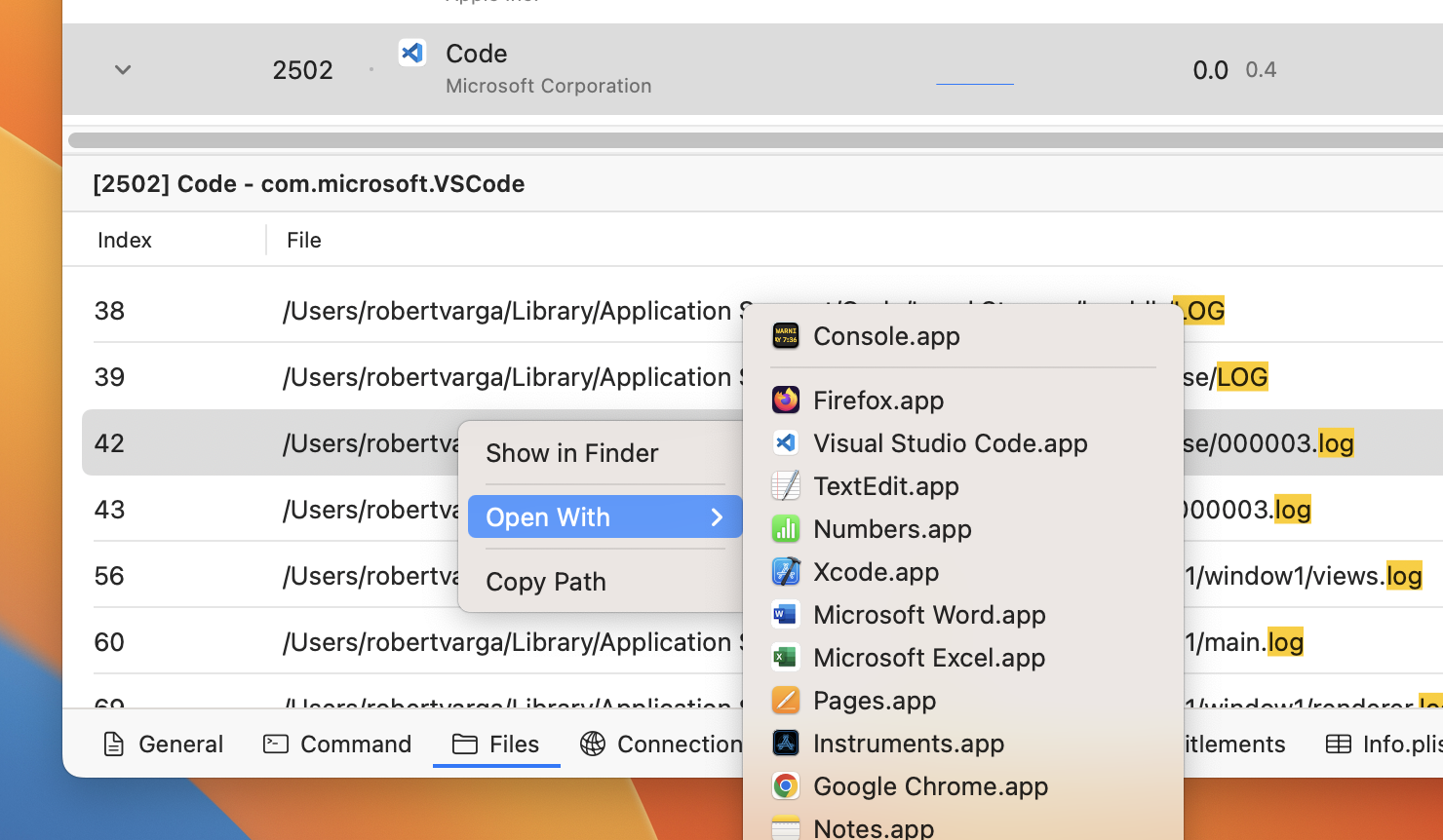
Task: Select the Microsoft Excel.app icon
Action: pyautogui.click(x=786, y=658)
